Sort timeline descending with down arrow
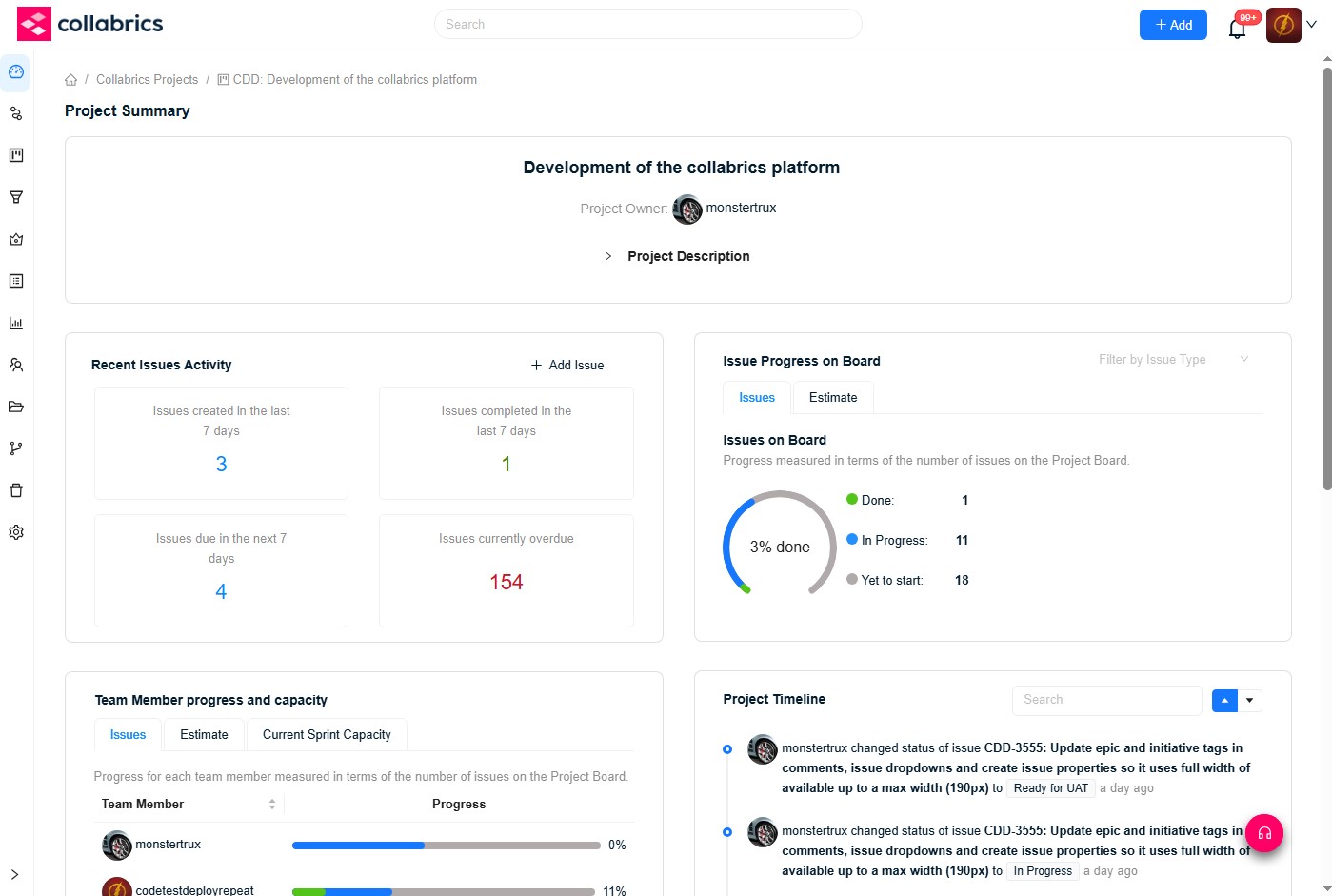Viewport: 1332px width, 896px height. coord(1249,701)
